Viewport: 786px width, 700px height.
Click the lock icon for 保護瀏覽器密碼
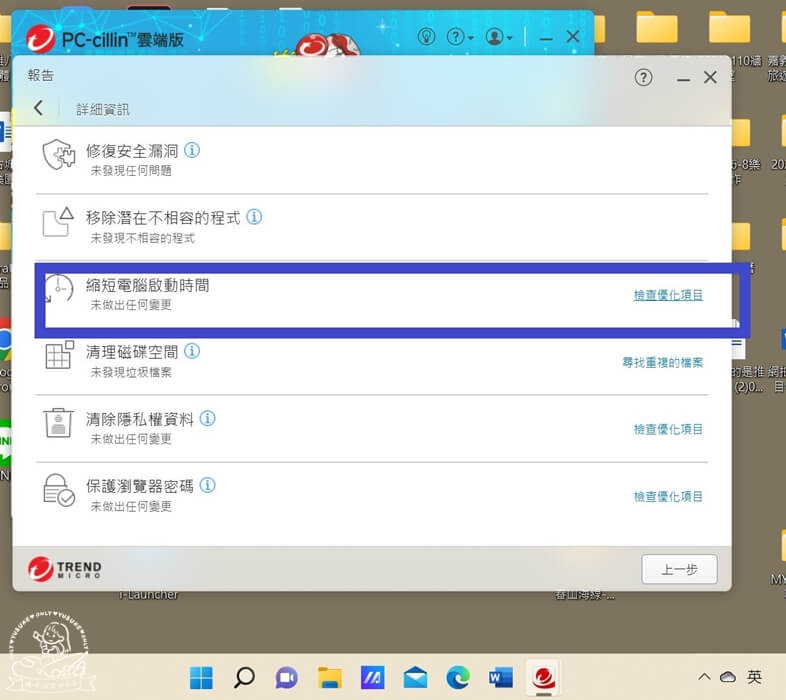59,490
